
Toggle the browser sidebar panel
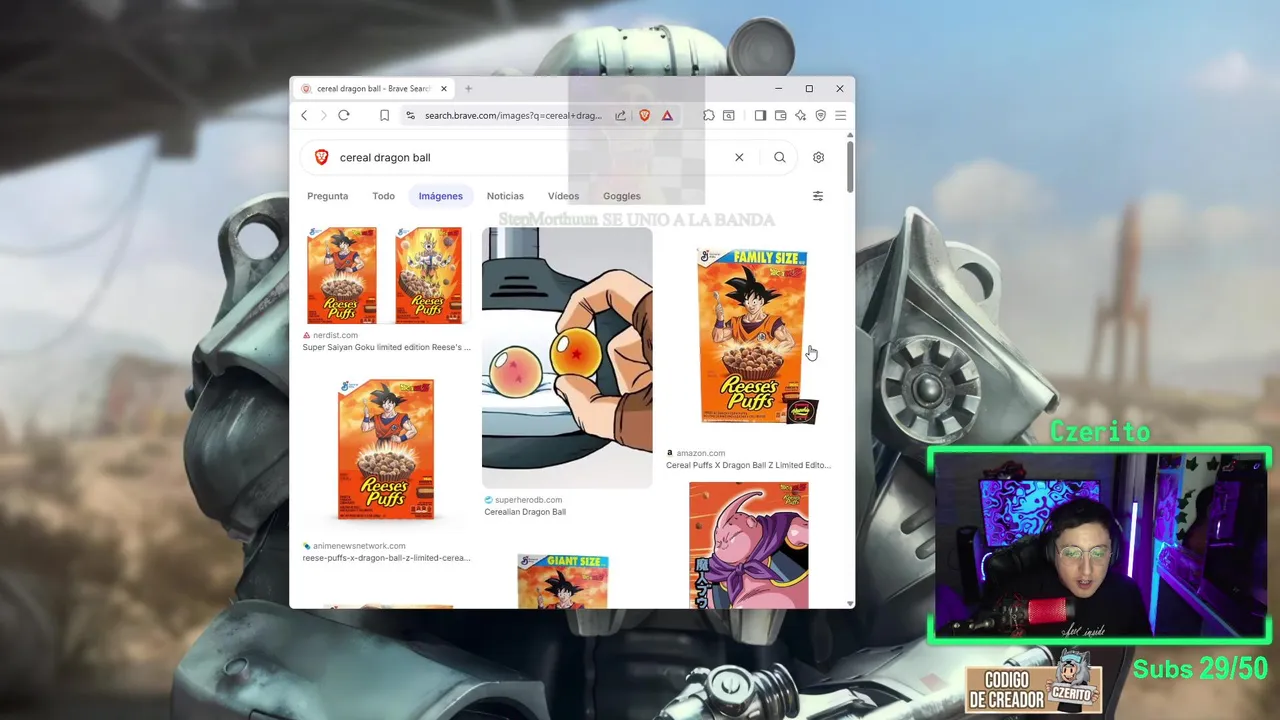tap(760, 116)
